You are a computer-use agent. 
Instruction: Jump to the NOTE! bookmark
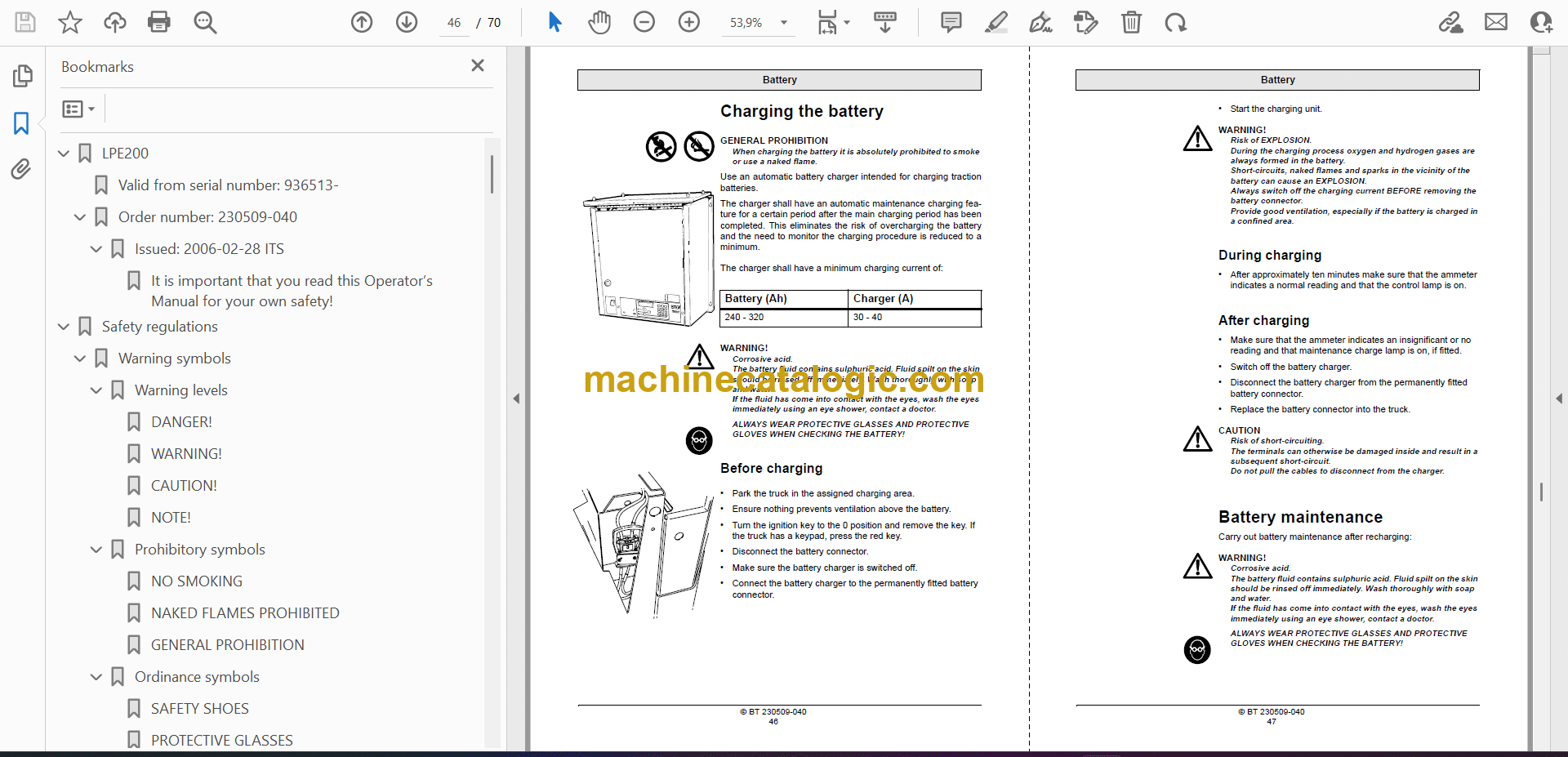(171, 518)
